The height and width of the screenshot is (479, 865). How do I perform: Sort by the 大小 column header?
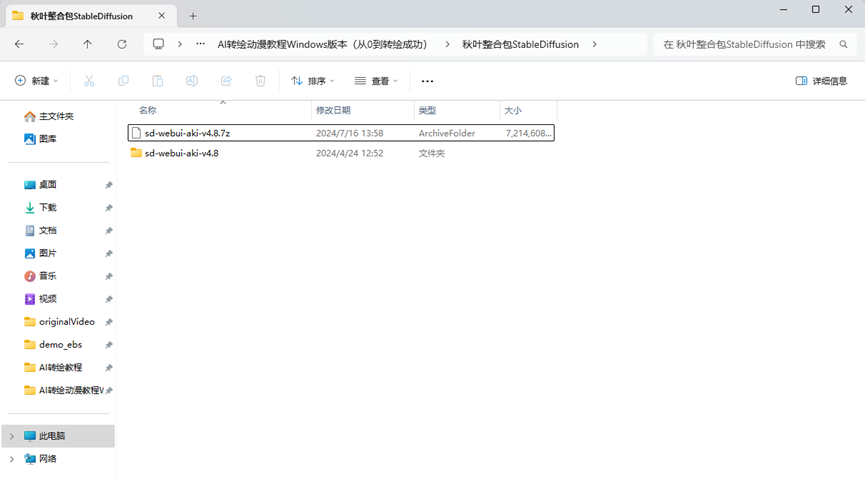(x=513, y=110)
